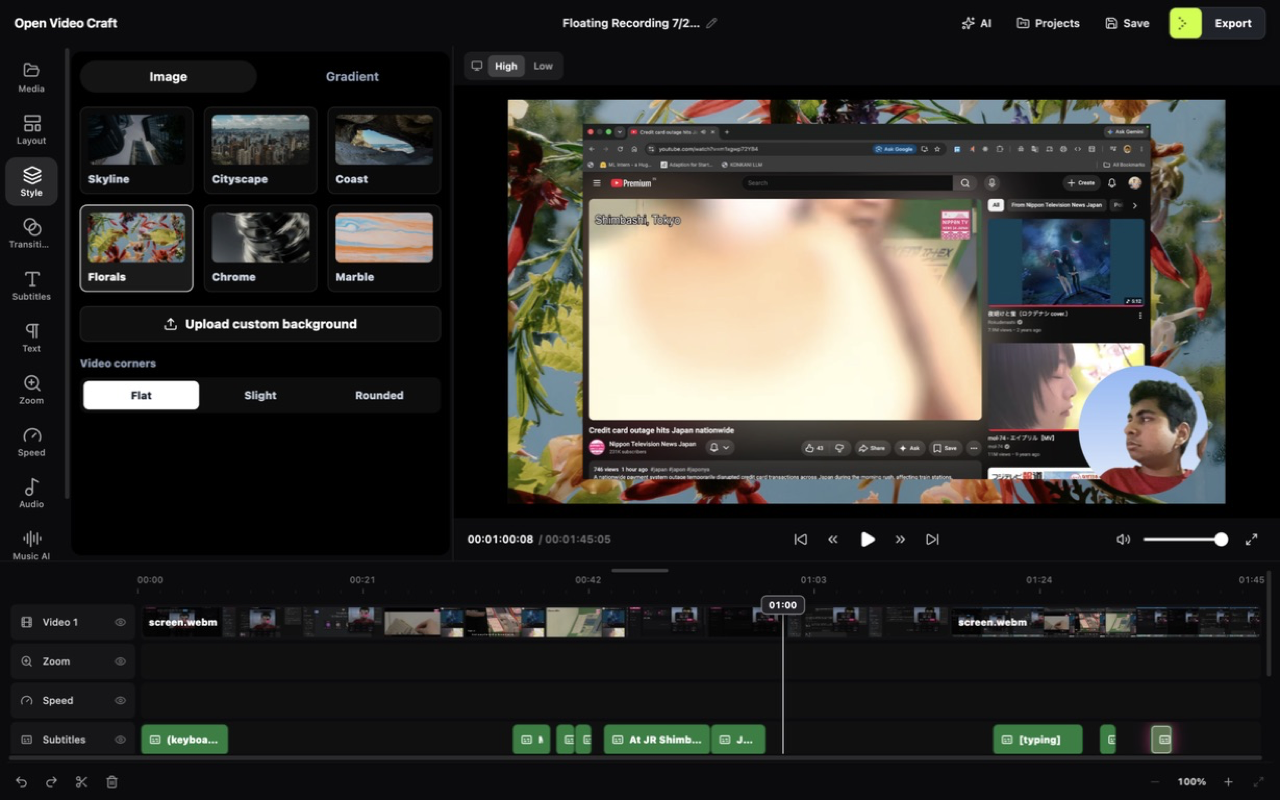Choose the Skyline background
Screen dimensions: 1280x800
click(136, 150)
